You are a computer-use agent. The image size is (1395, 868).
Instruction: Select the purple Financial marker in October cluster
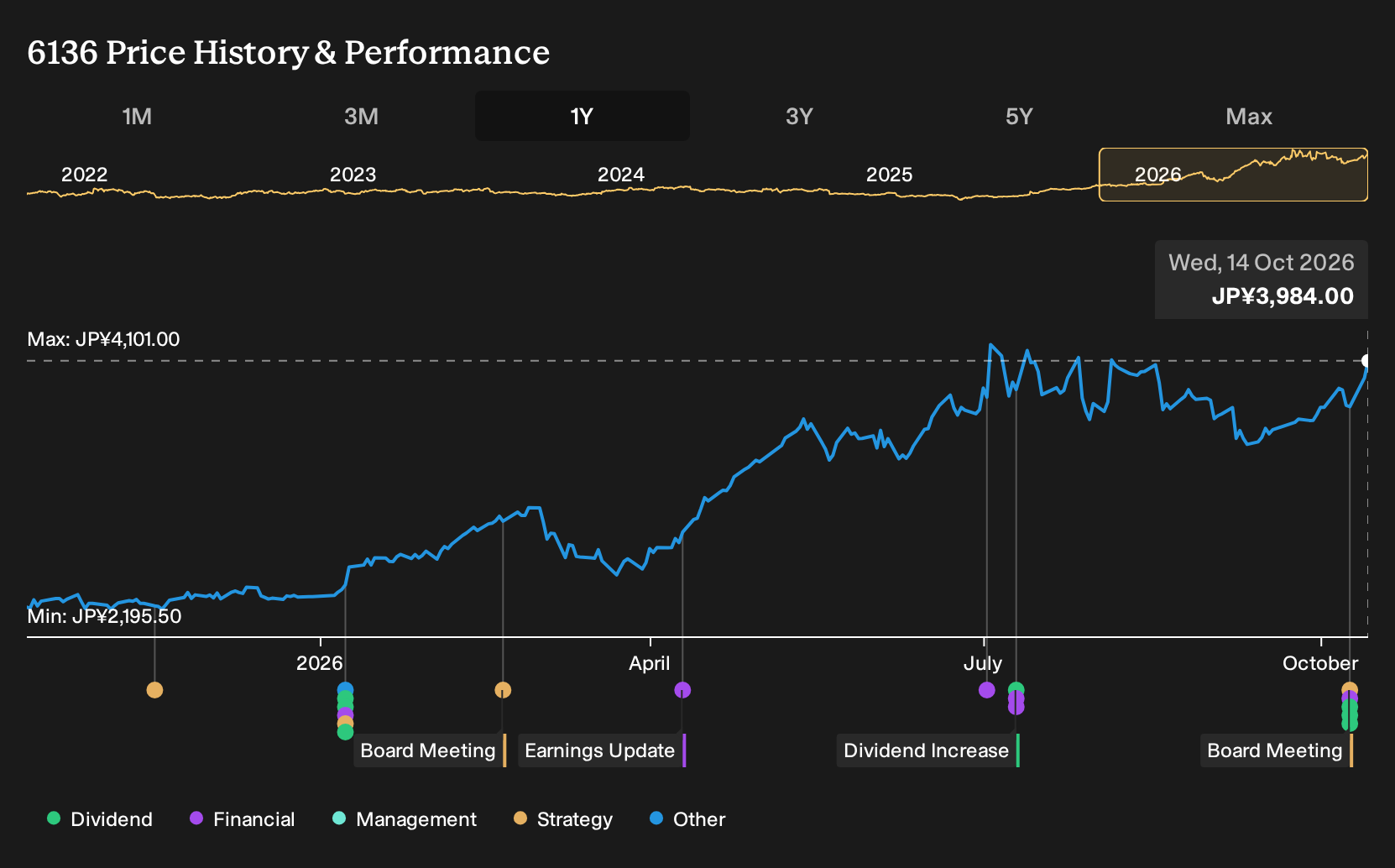click(x=1350, y=697)
